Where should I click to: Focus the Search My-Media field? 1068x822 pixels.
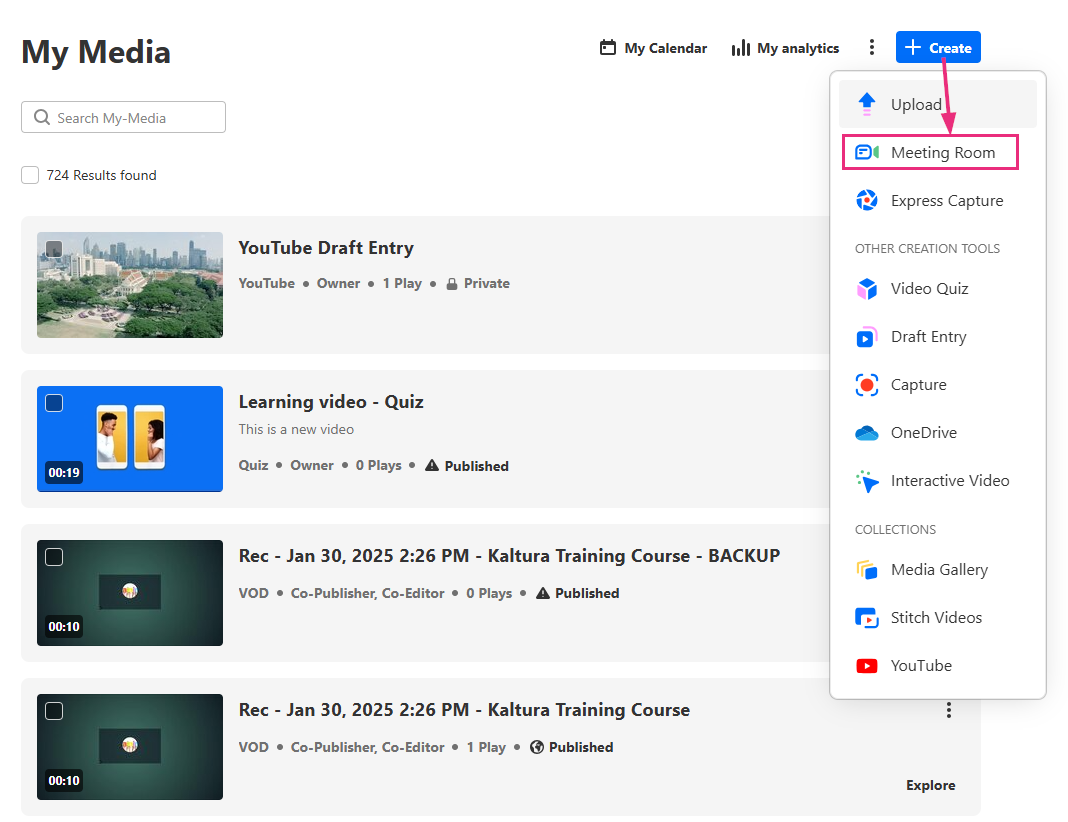click(x=123, y=117)
